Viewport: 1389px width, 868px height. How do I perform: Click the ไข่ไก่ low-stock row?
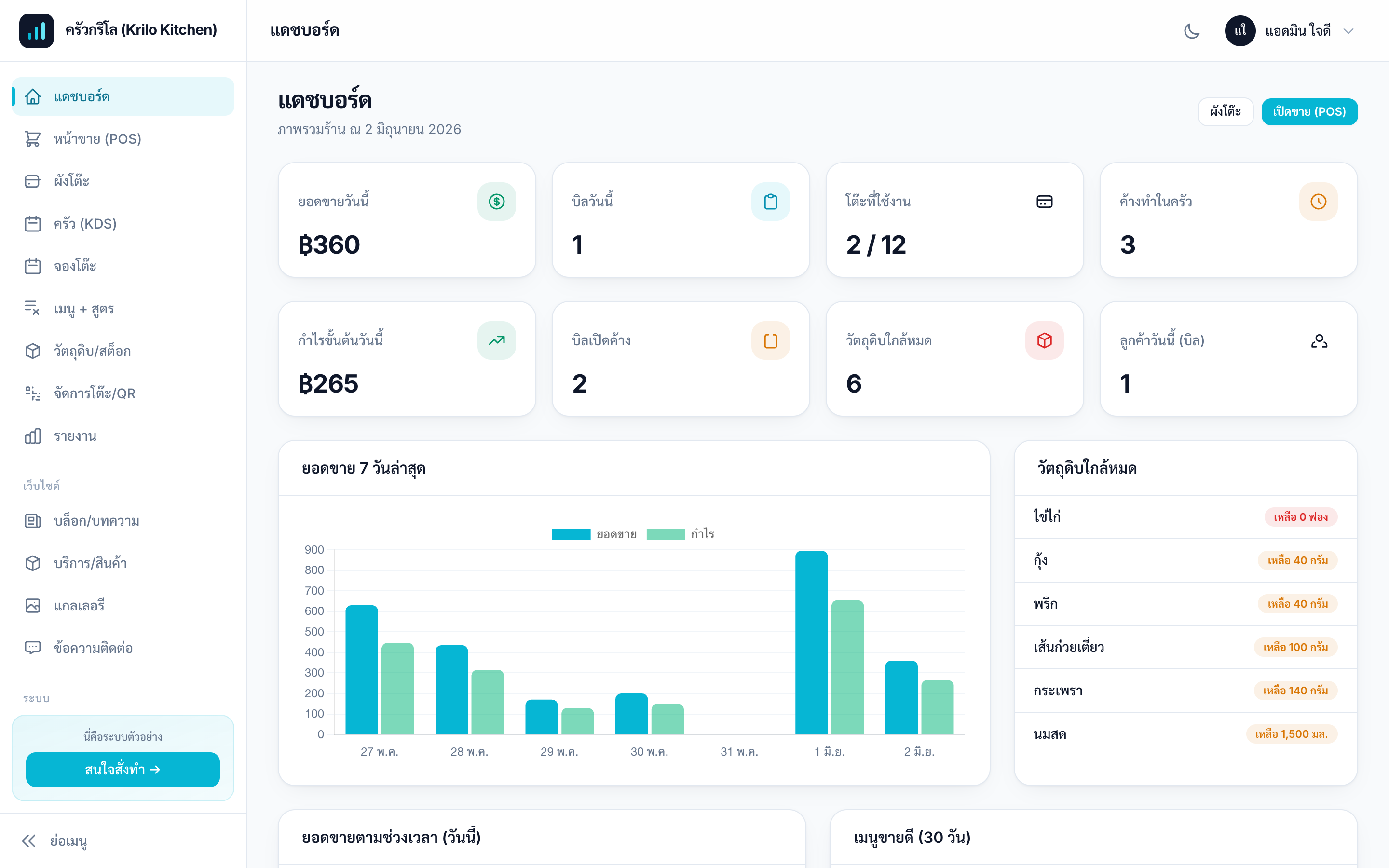pos(1185,516)
